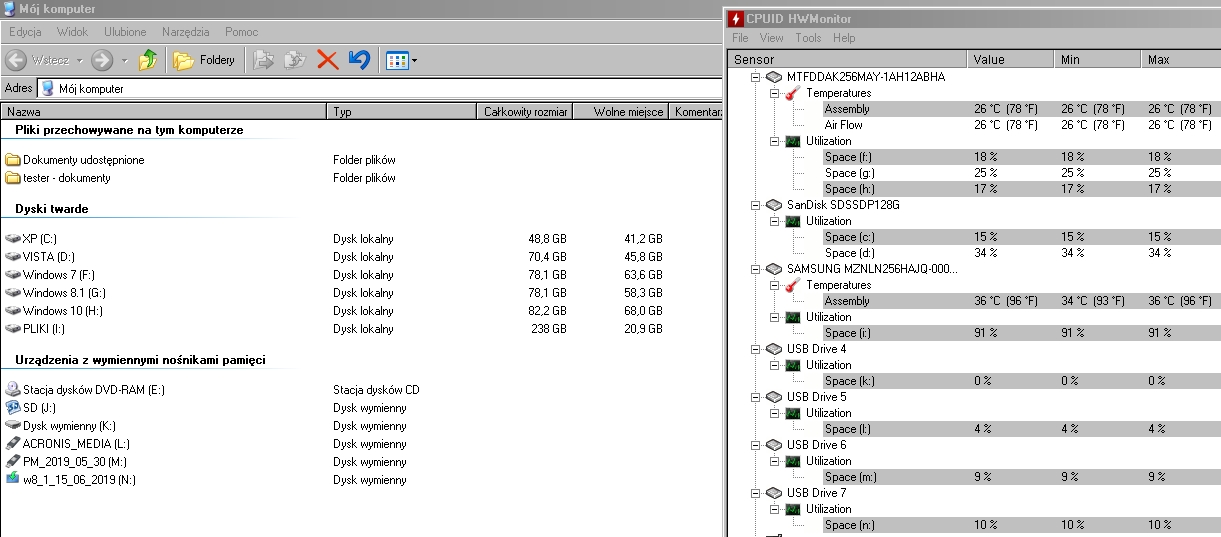Collapse Temperatures under SAMSUNG drive
Screen dimensions: 1221x537
pyautogui.click(x=773, y=285)
